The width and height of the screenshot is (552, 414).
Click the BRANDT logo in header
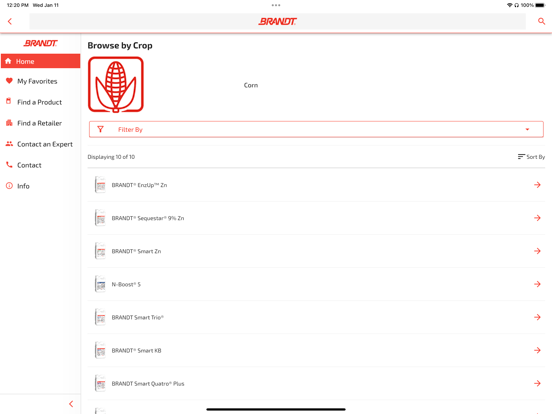277,21
